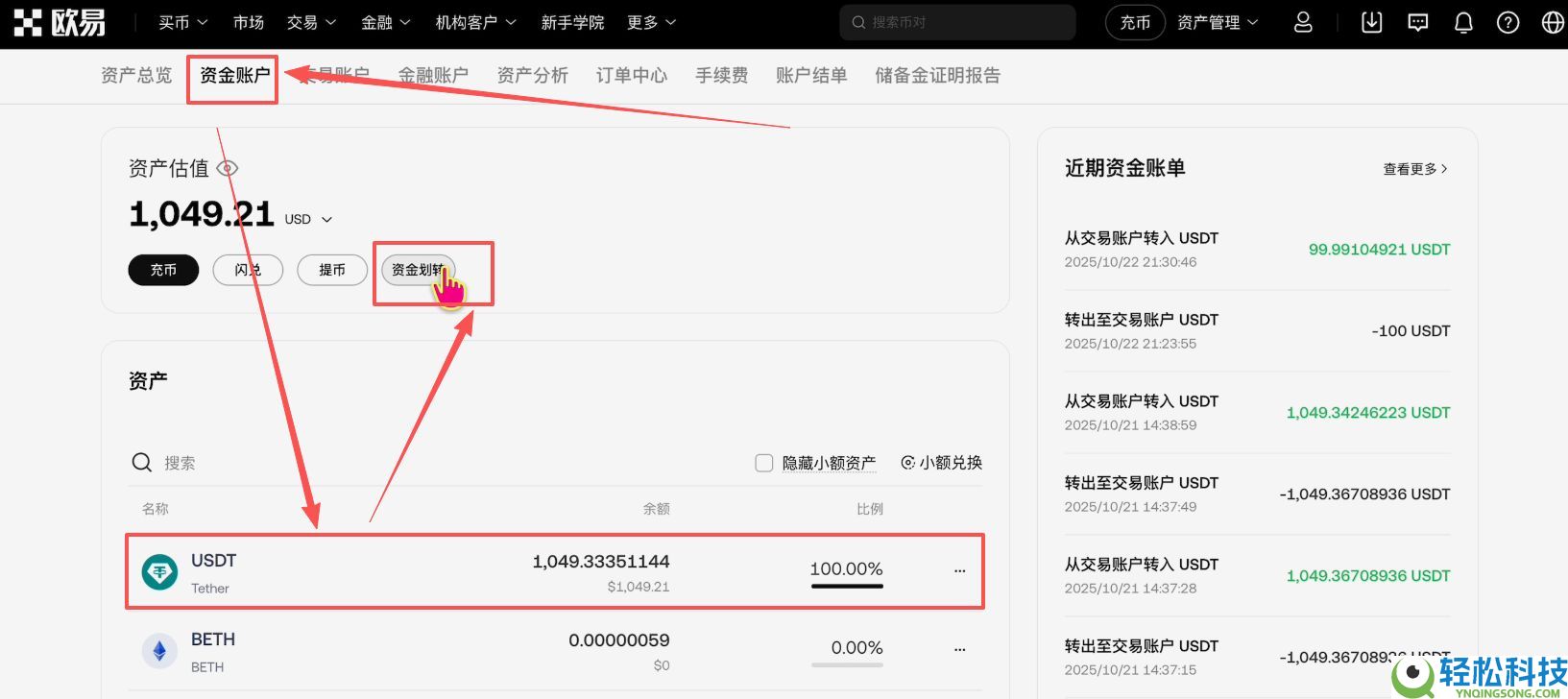Switch to the 资产分析 tab
This screenshot has width=1568, height=699.
[x=533, y=75]
